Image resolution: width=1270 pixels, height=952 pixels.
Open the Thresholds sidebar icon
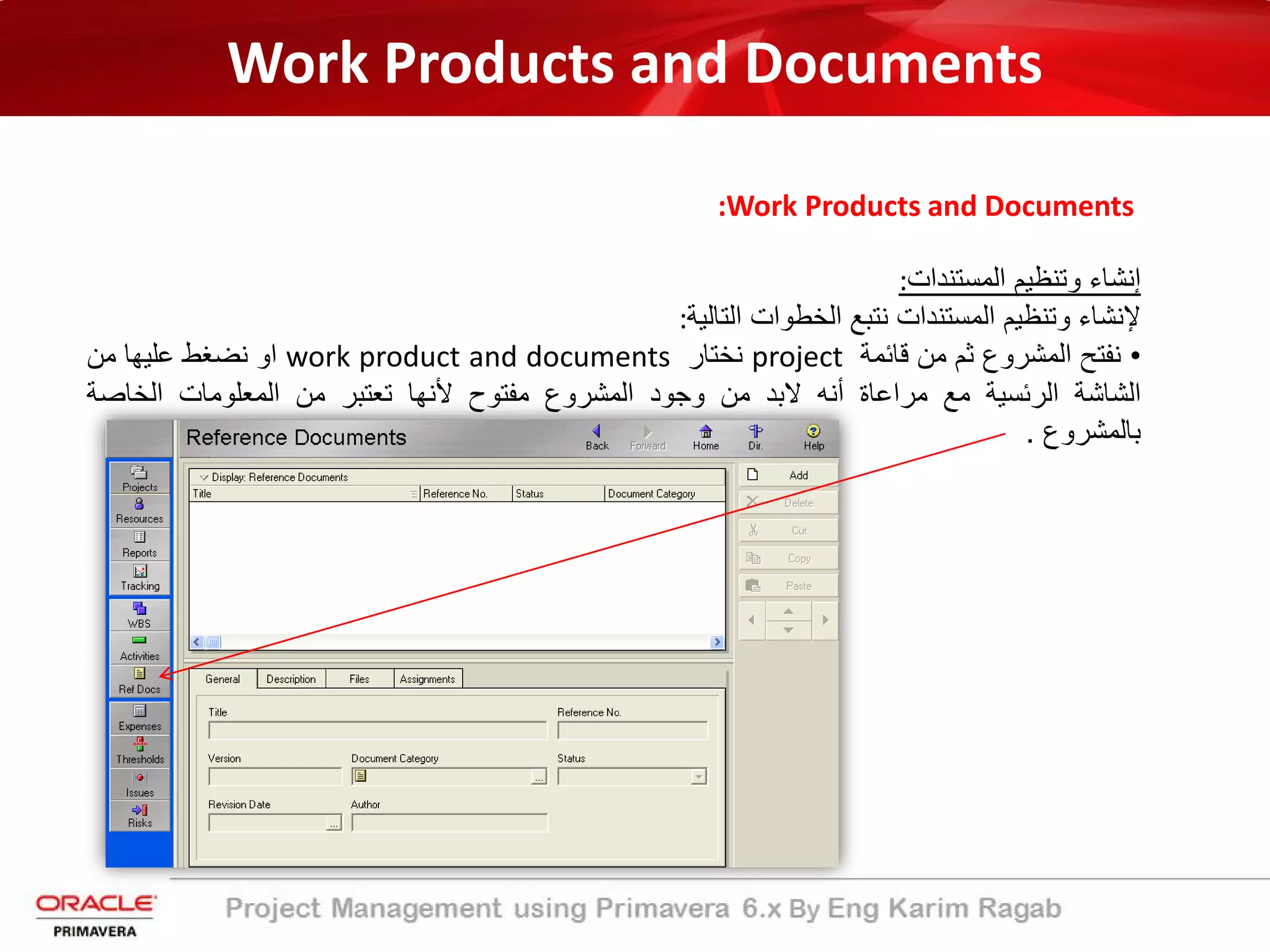(x=140, y=751)
